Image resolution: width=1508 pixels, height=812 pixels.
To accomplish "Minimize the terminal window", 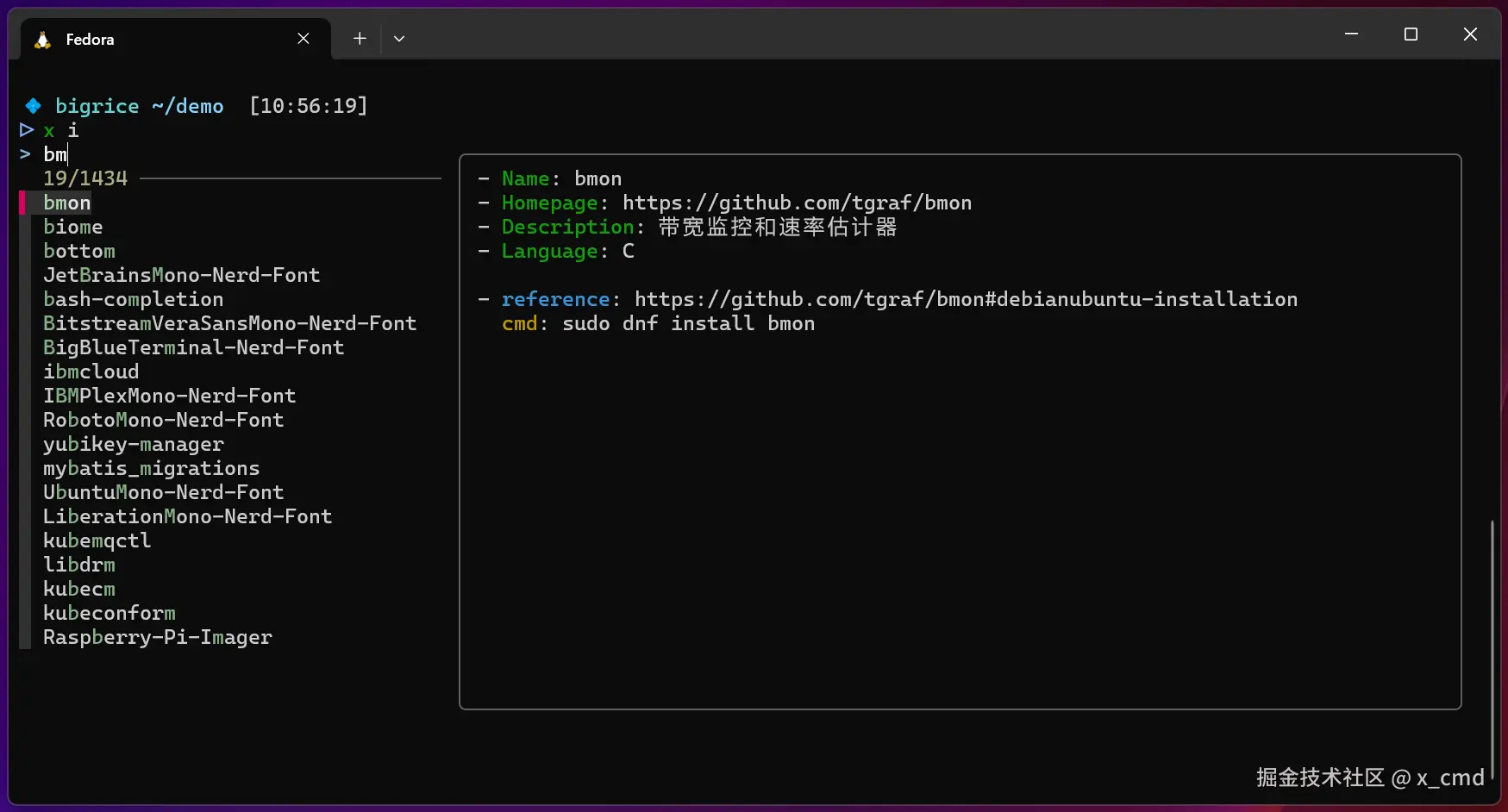I will click(1351, 34).
